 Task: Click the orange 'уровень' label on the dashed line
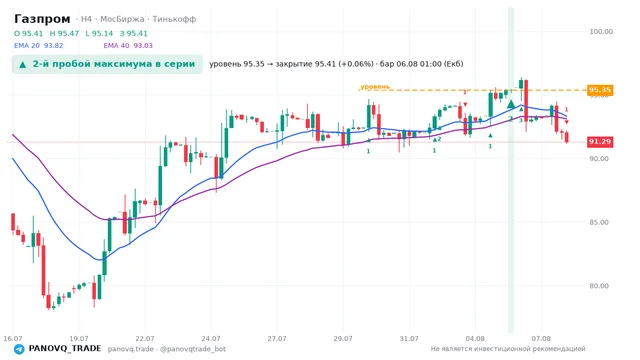tap(375, 87)
